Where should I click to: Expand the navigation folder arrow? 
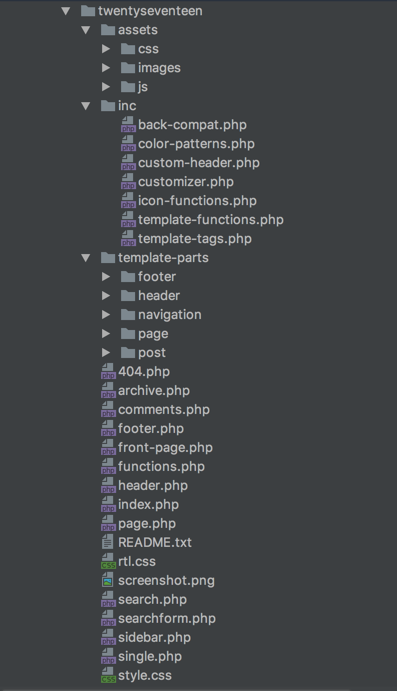click(106, 315)
